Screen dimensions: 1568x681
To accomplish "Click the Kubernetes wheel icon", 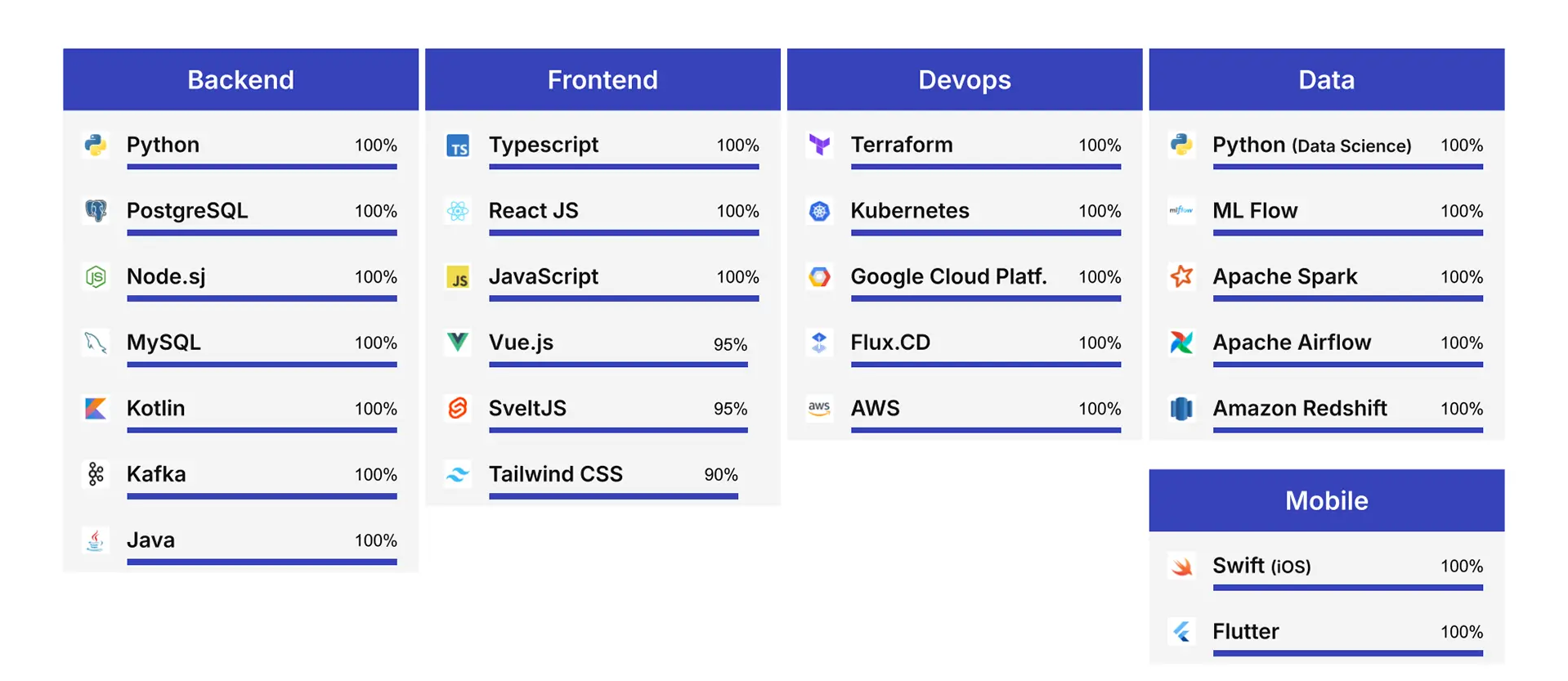I will tap(819, 211).
